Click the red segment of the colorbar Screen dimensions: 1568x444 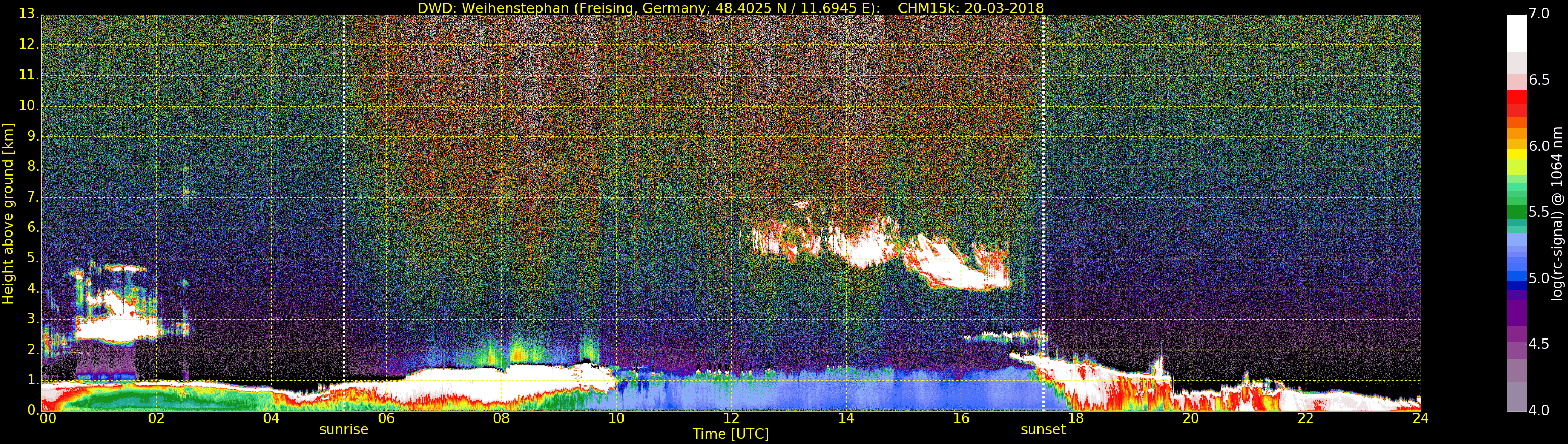coord(1516,97)
